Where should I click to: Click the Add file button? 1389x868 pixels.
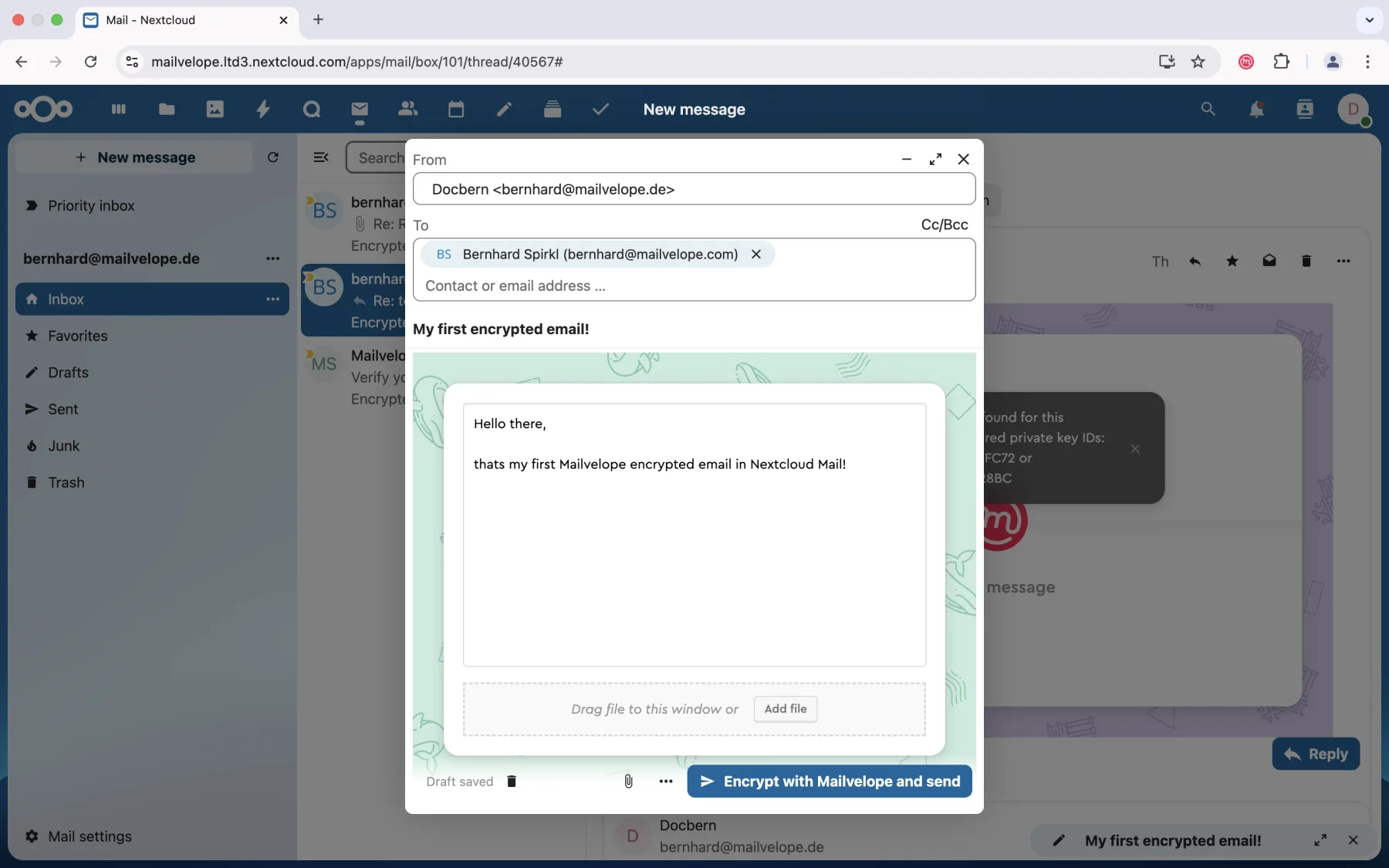pos(785,709)
